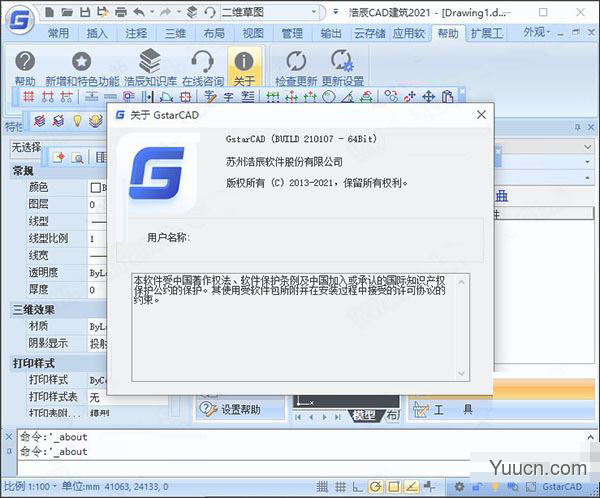600x498 pixels.
Task: Click the scroll up arrow in license textbox
Action: [x=461, y=282]
